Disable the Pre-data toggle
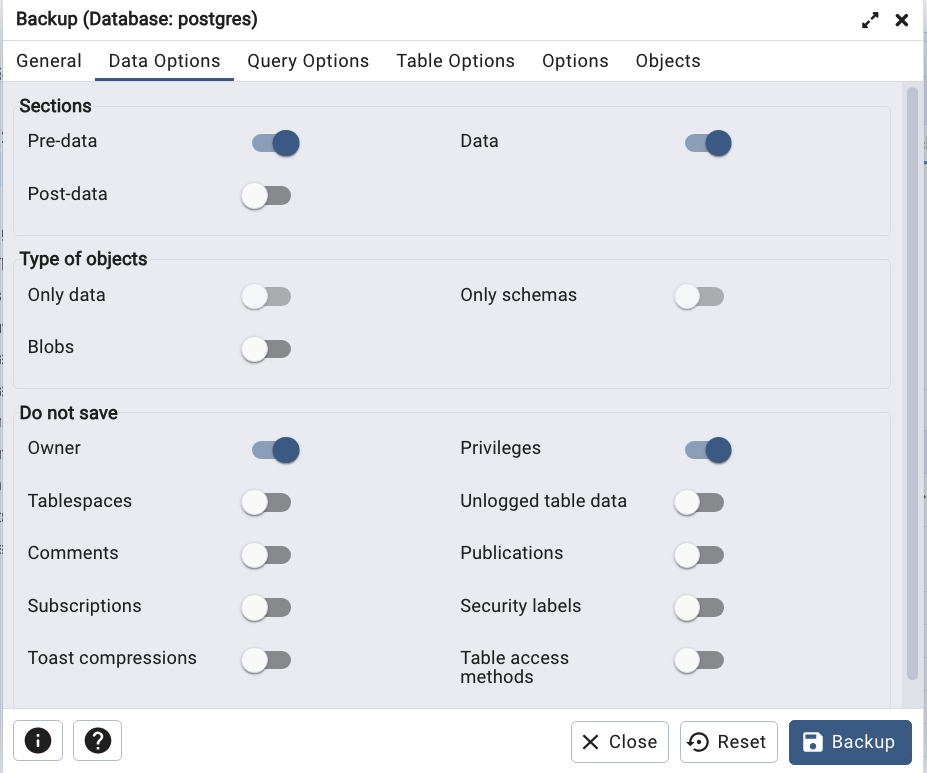 click(275, 143)
